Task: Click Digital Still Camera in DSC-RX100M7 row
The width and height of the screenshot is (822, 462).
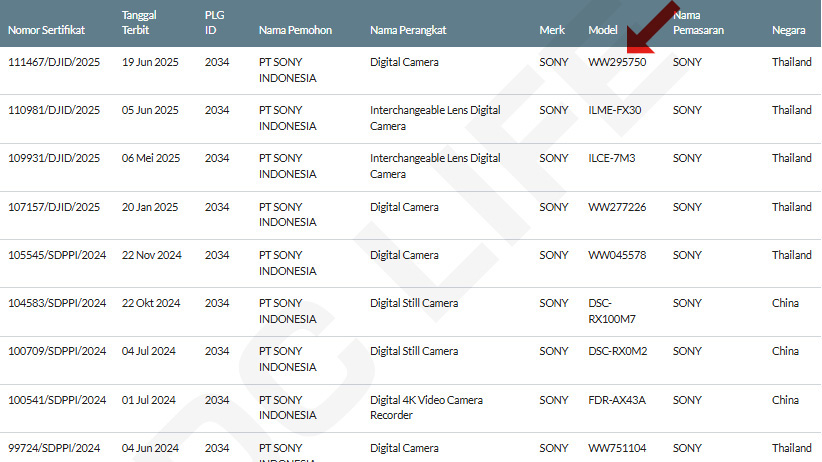Action: (x=414, y=303)
